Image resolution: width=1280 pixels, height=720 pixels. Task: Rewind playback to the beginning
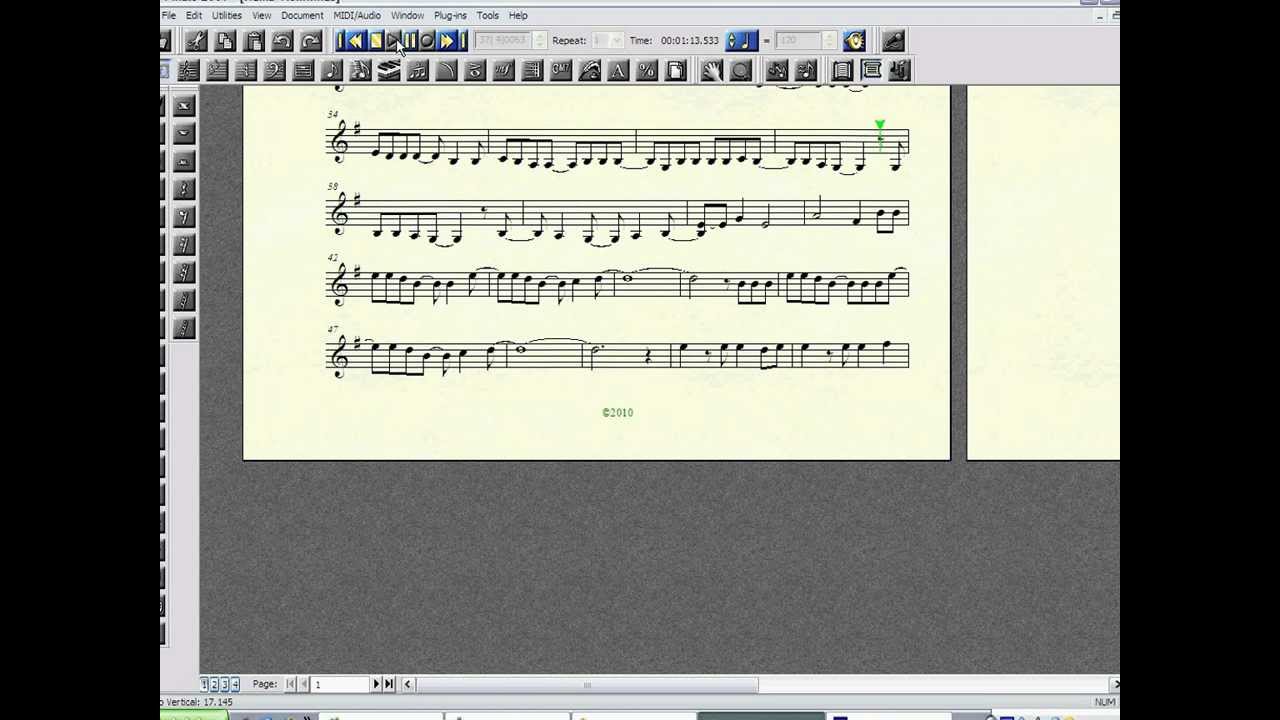tap(341, 41)
